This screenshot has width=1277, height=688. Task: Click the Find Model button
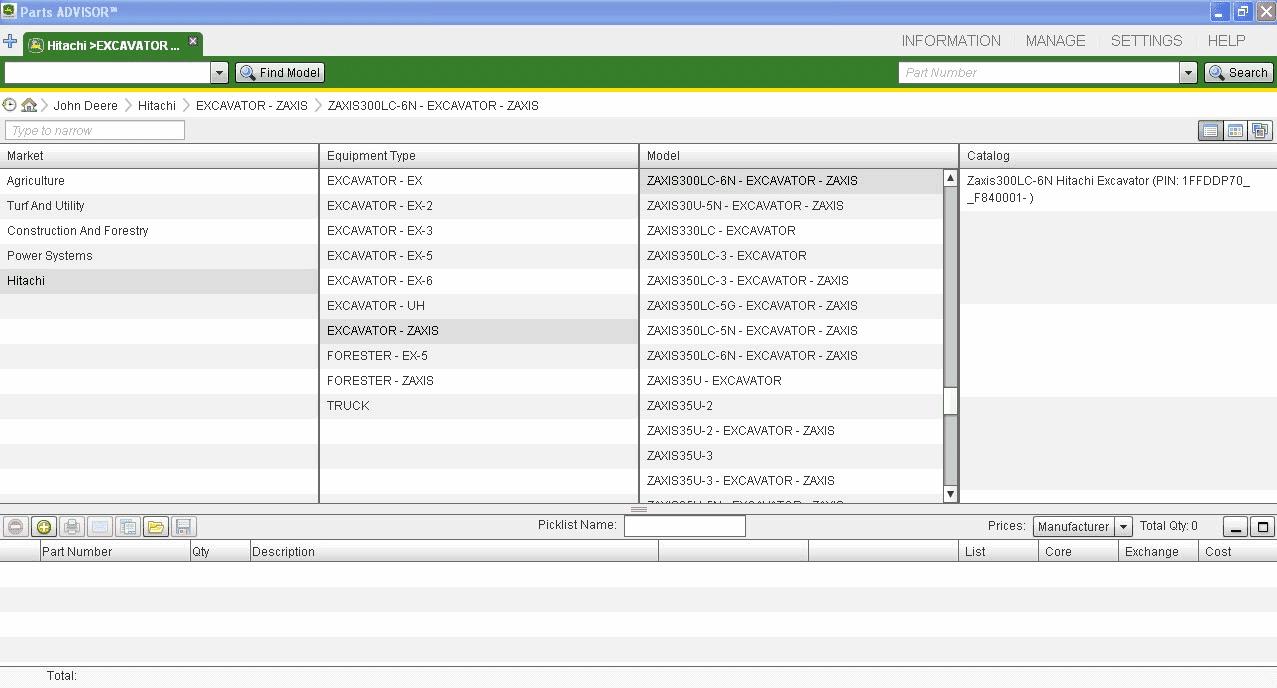(x=279, y=72)
